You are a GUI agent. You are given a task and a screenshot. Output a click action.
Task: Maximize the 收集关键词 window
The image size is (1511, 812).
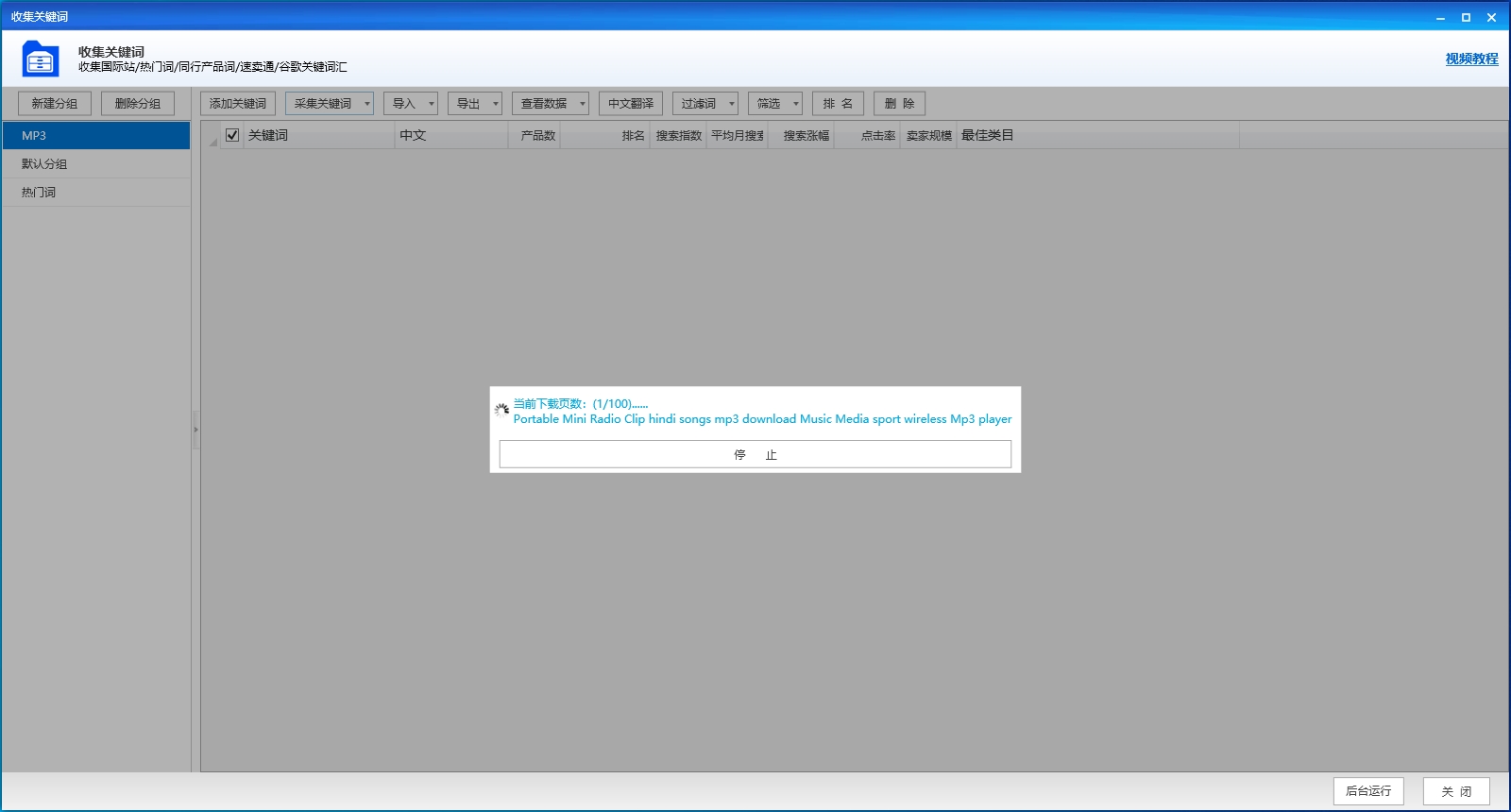pyautogui.click(x=1466, y=17)
